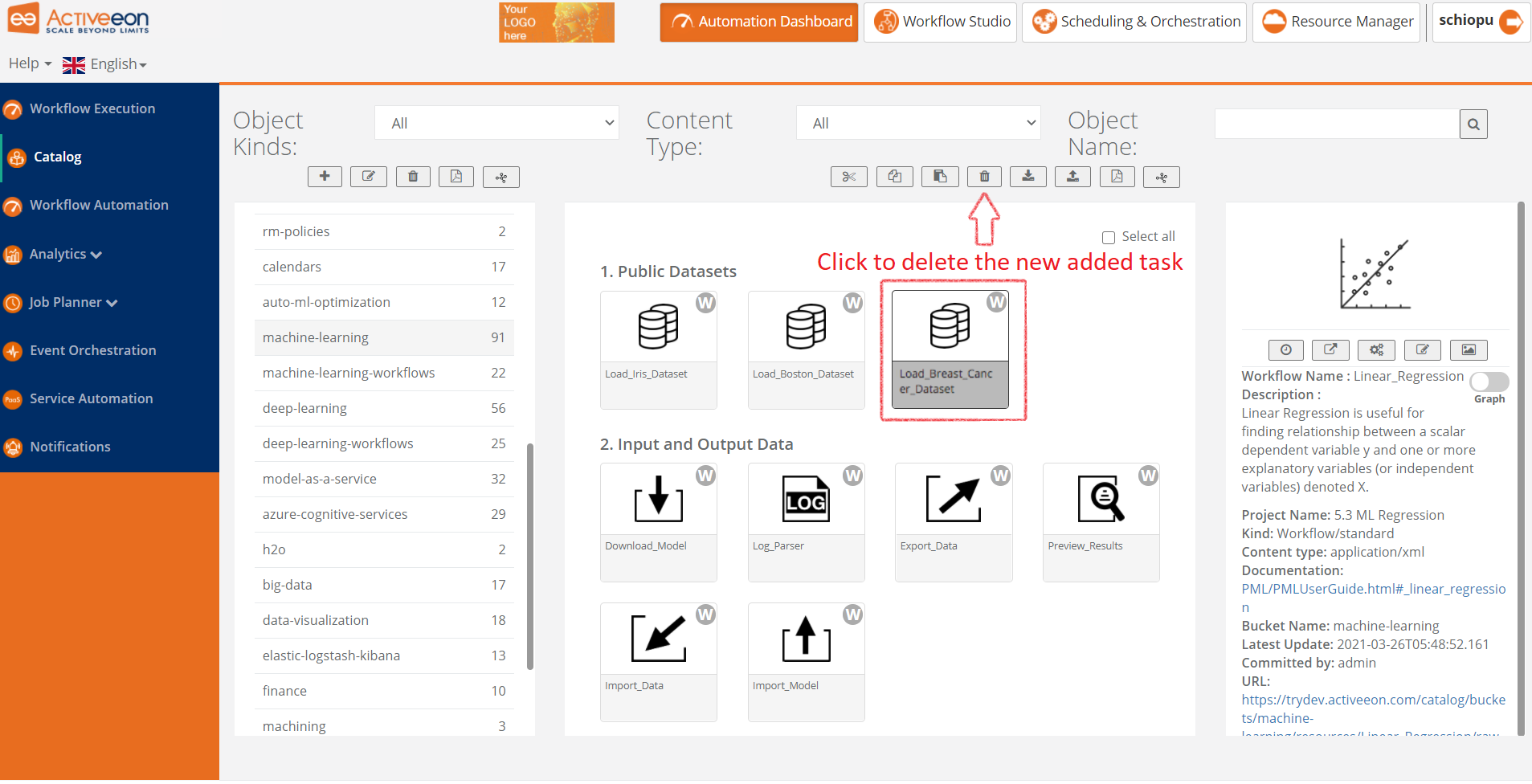Open Workflow Automation in sidebar
Viewport: 1532px width, 784px height.
[x=99, y=205]
